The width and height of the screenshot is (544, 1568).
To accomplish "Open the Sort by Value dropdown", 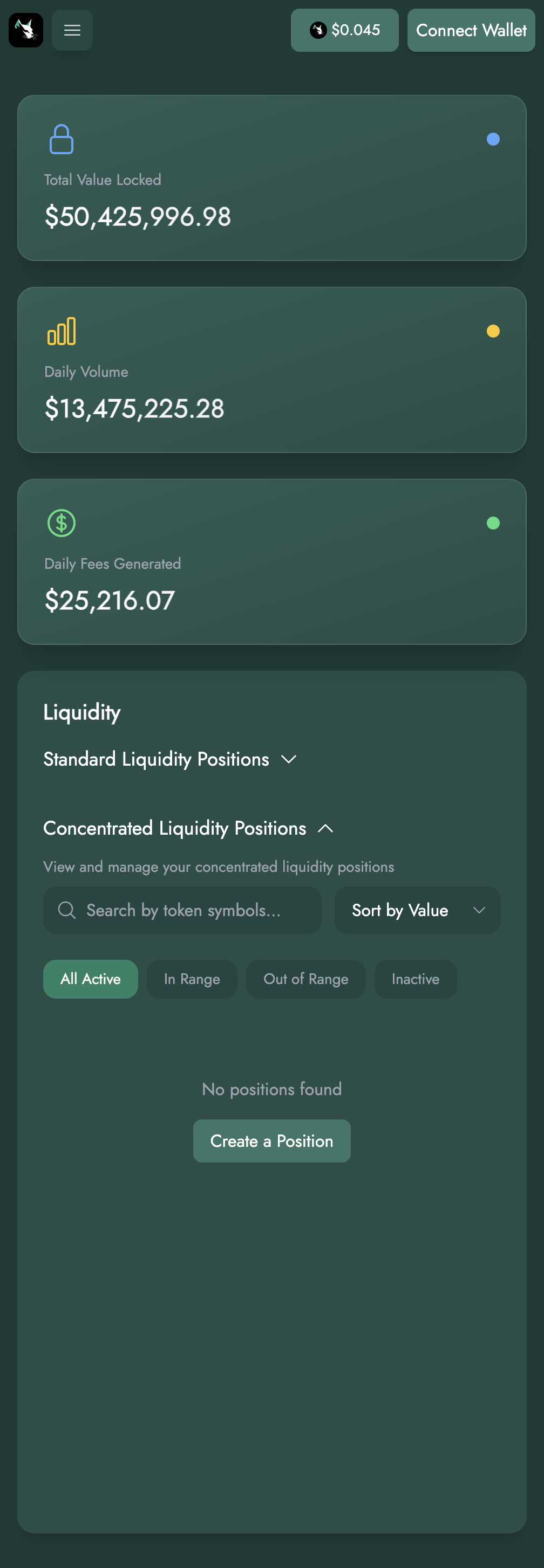I will 417,910.
